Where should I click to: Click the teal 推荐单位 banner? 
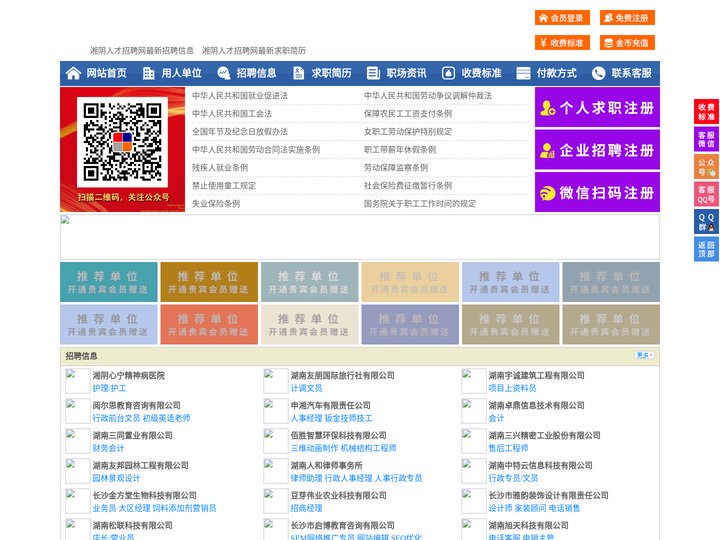point(108,282)
